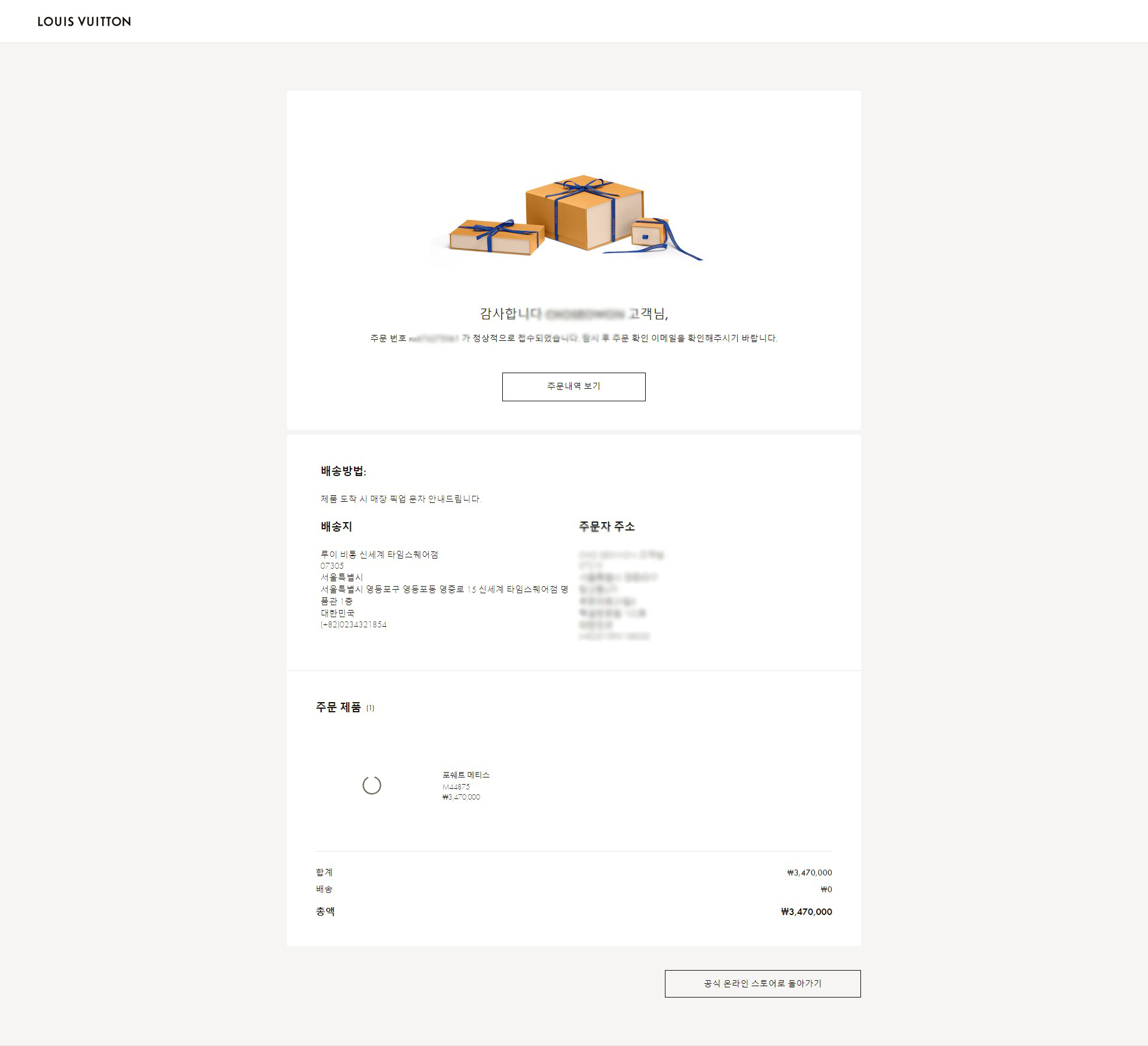Click the bold 총액 total ₩3,470,000
Viewport: 1148px width, 1046px height.
806,911
